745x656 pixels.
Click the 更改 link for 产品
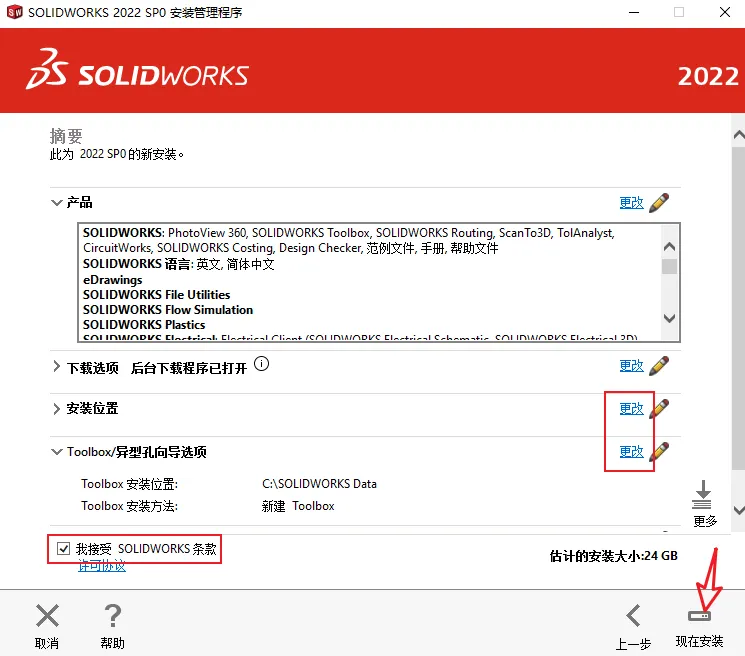tap(631, 203)
